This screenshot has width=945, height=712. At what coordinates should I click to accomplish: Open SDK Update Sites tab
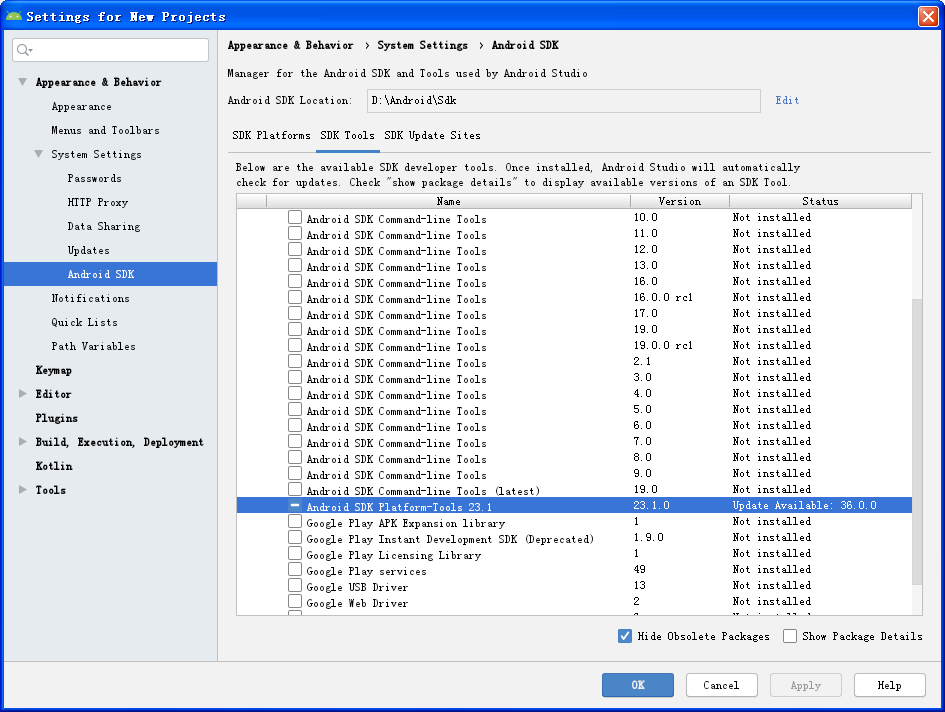[x=432, y=136]
